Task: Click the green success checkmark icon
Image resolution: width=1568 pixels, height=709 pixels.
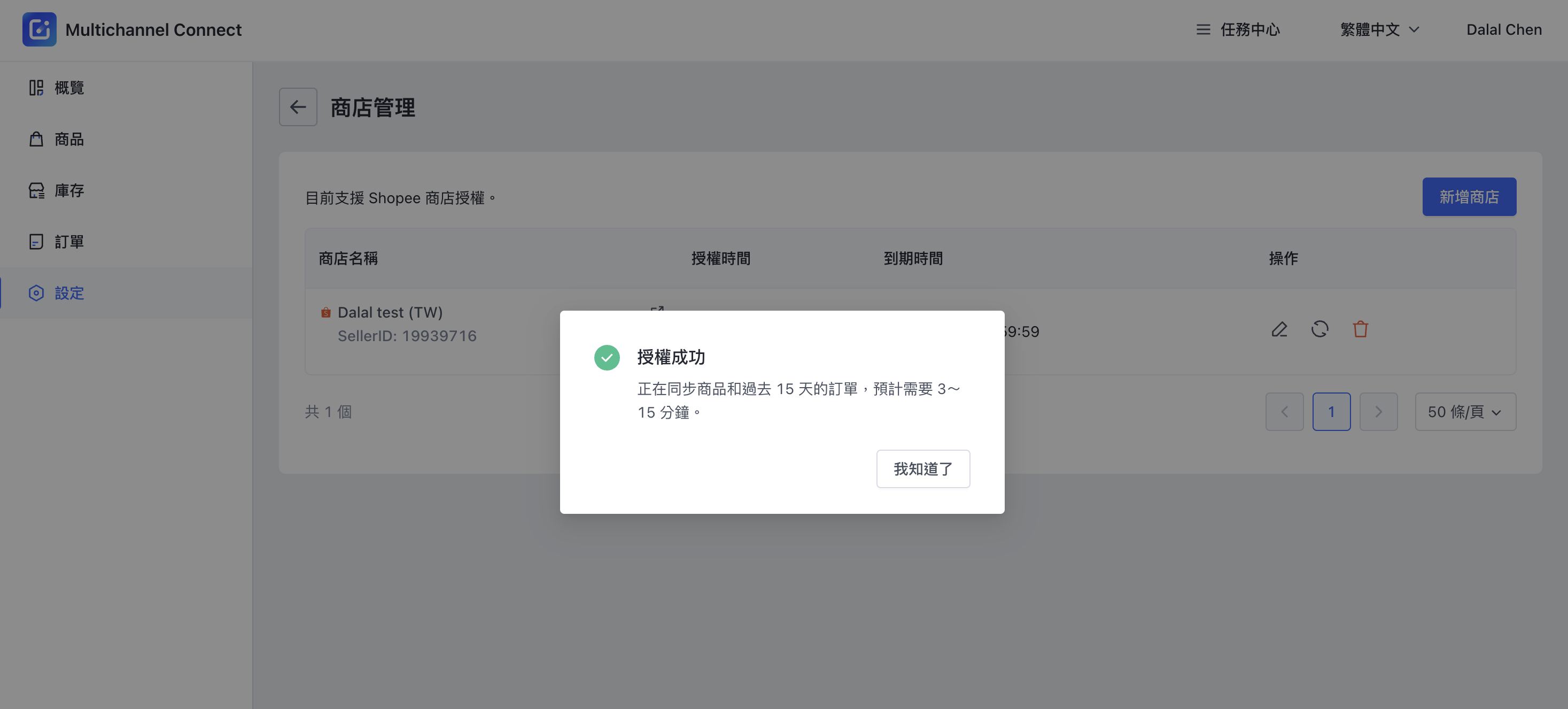Action: [607, 358]
